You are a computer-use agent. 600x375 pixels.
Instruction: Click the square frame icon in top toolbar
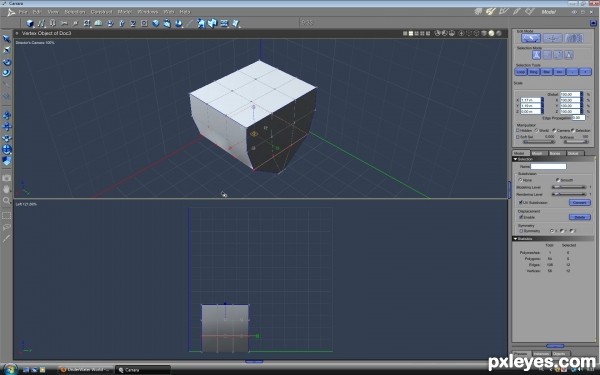click(144, 24)
